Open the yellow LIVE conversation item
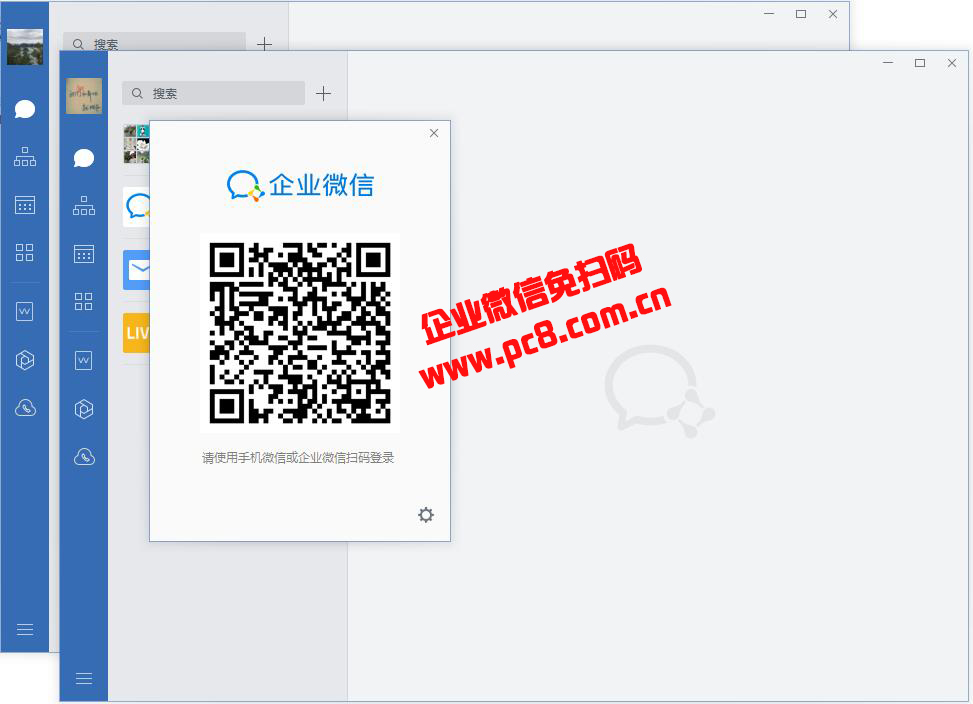The image size is (973, 704). (137, 333)
